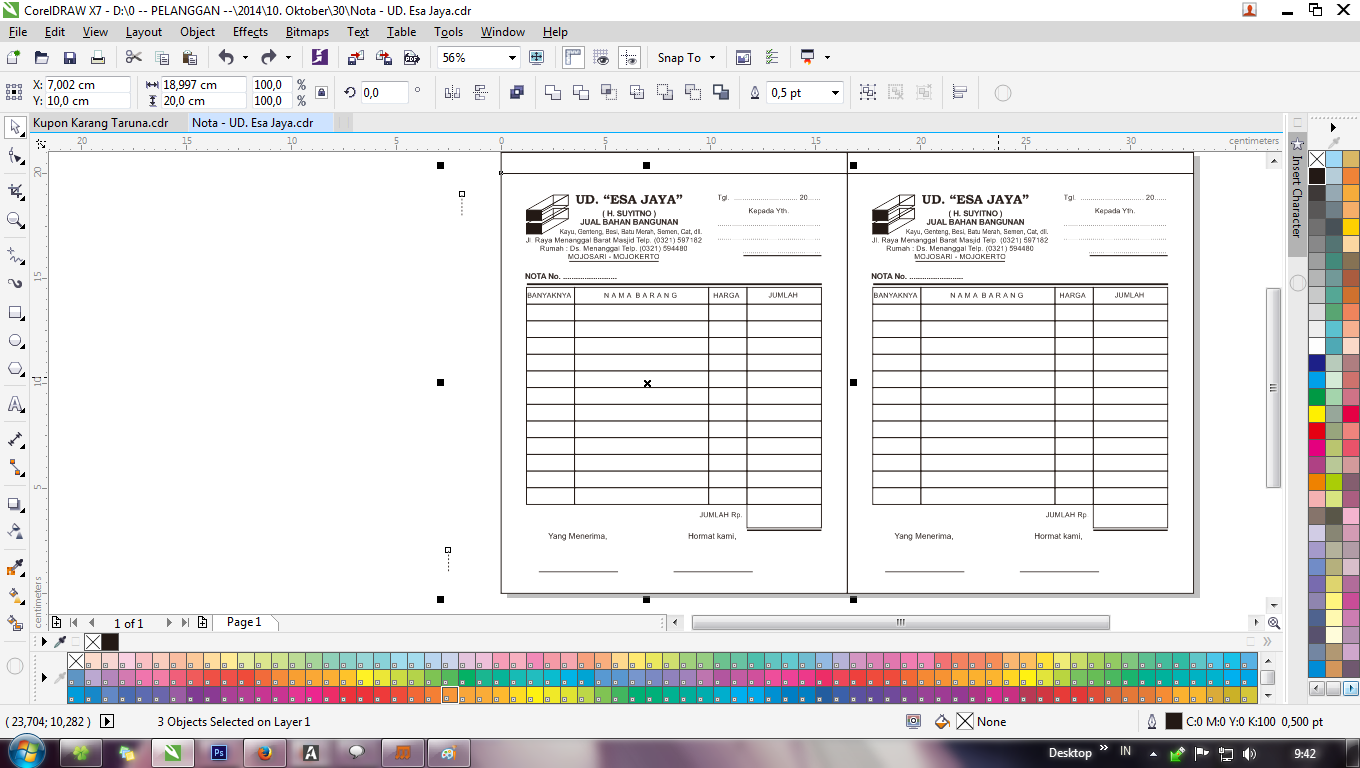Publish the document to PDF
1360x768 pixels.
410,57
